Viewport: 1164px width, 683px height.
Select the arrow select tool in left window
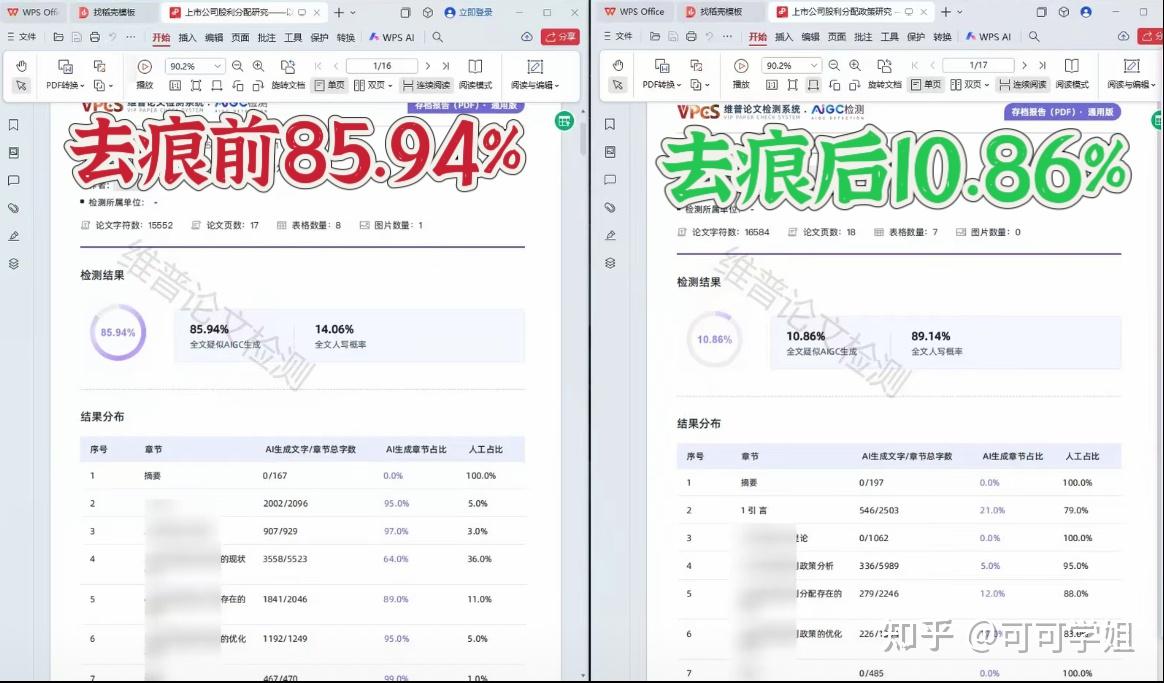pyautogui.click(x=22, y=85)
